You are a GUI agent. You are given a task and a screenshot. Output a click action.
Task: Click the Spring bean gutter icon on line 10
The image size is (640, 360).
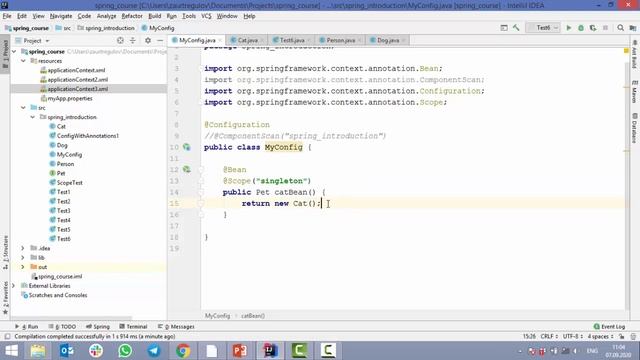pyautogui.click(x=187, y=147)
